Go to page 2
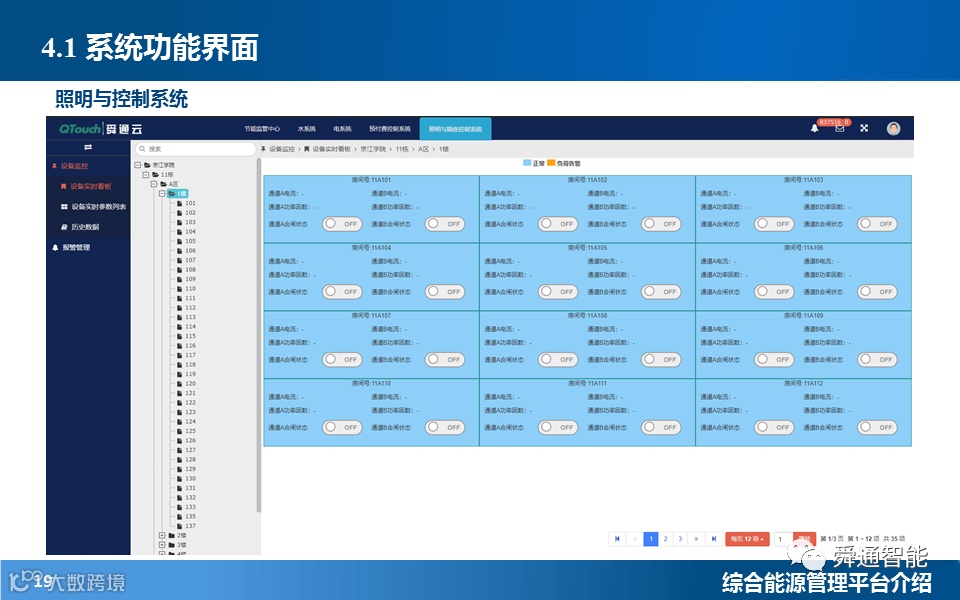The image size is (960, 600). (666, 539)
